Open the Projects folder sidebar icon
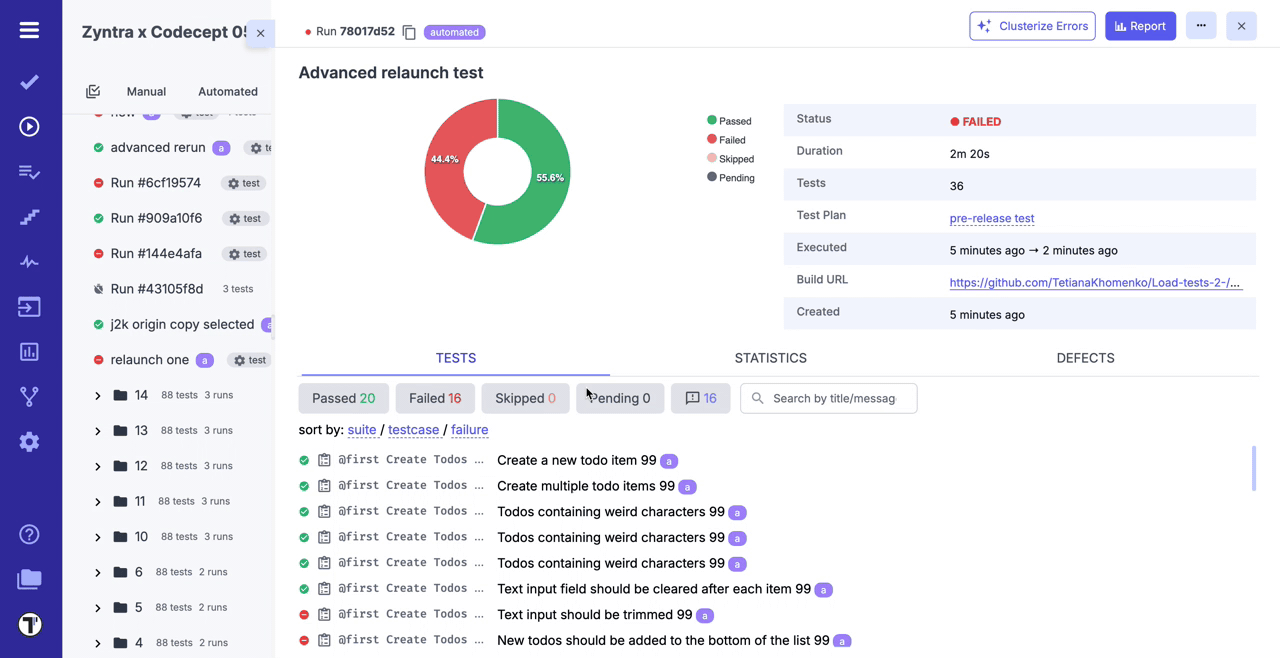The height and width of the screenshot is (658, 1280). click(29, 579)
